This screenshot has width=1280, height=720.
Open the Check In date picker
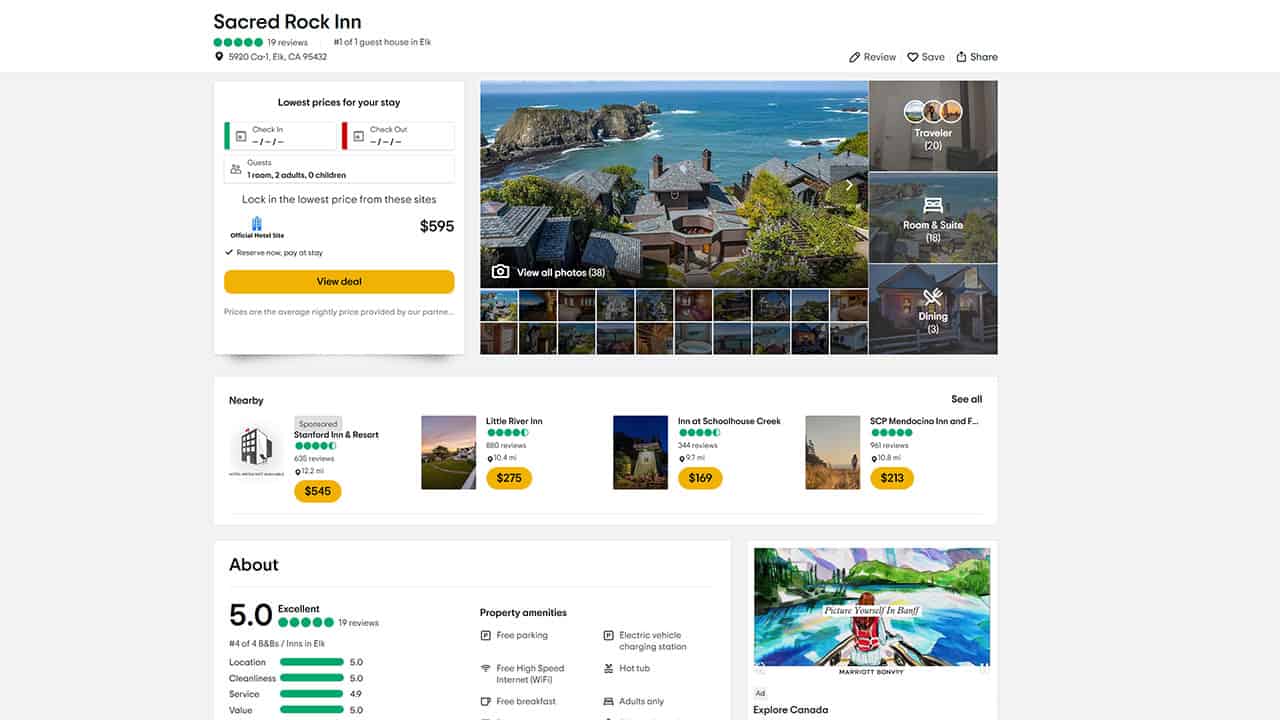pos(281,136)
